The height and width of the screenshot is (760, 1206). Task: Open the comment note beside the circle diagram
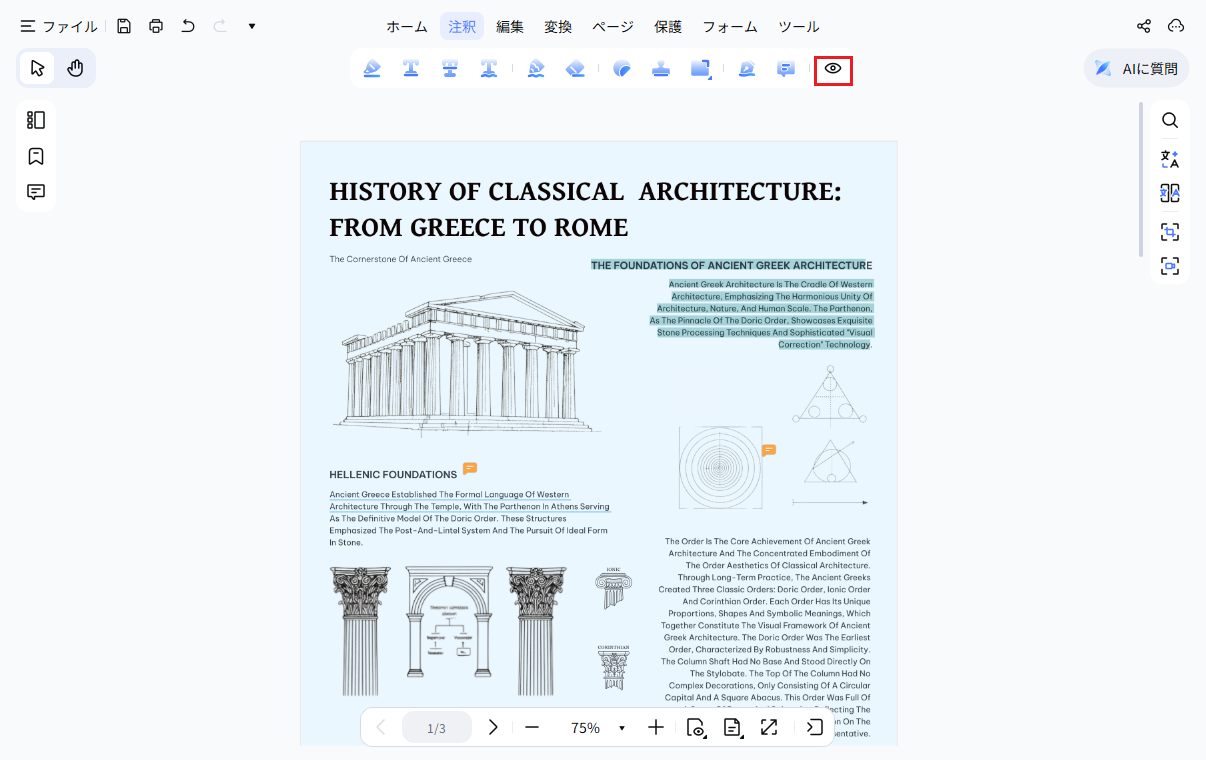(768, 450)
